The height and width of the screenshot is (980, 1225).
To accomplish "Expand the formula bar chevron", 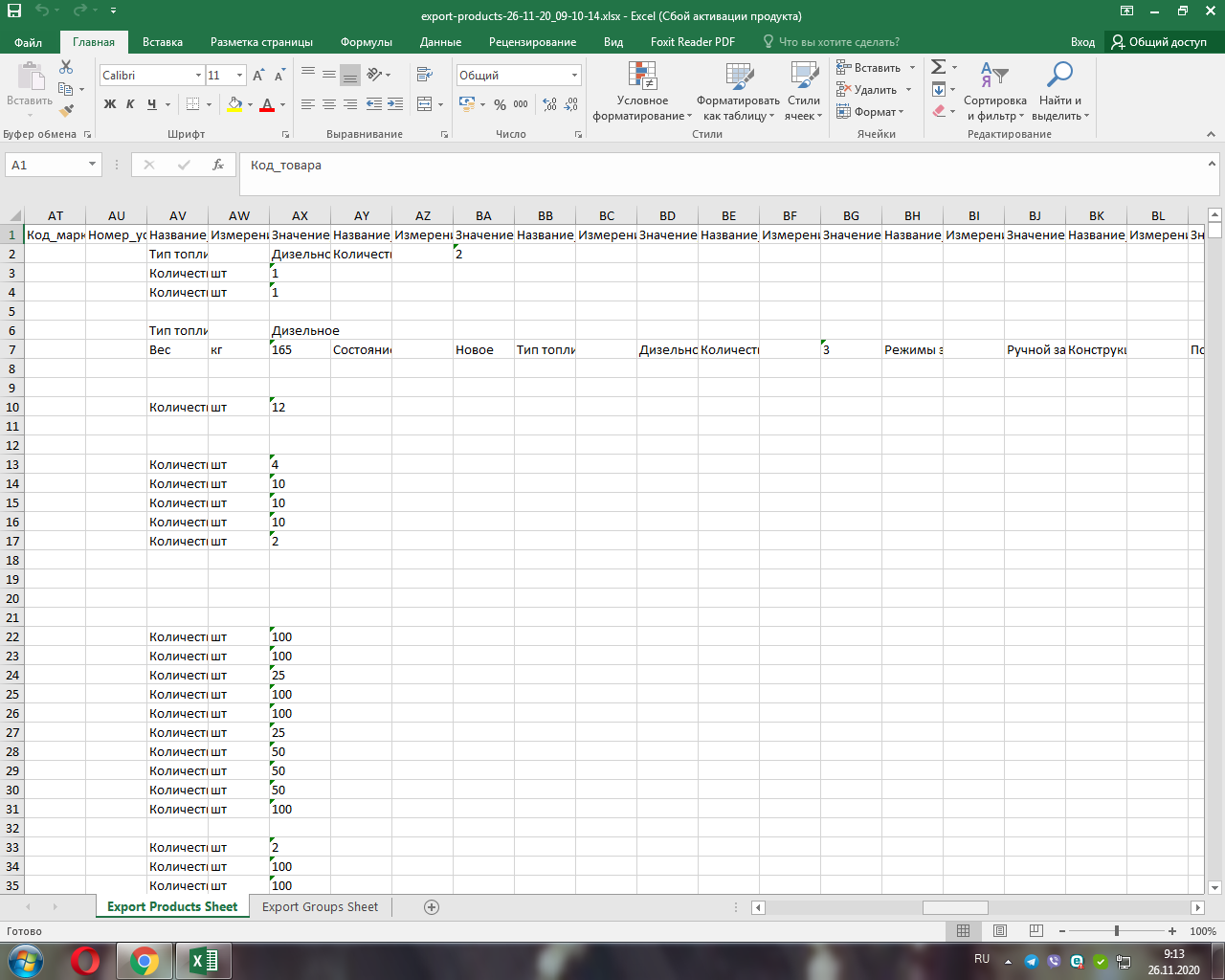I will [x=1212, y=165].
